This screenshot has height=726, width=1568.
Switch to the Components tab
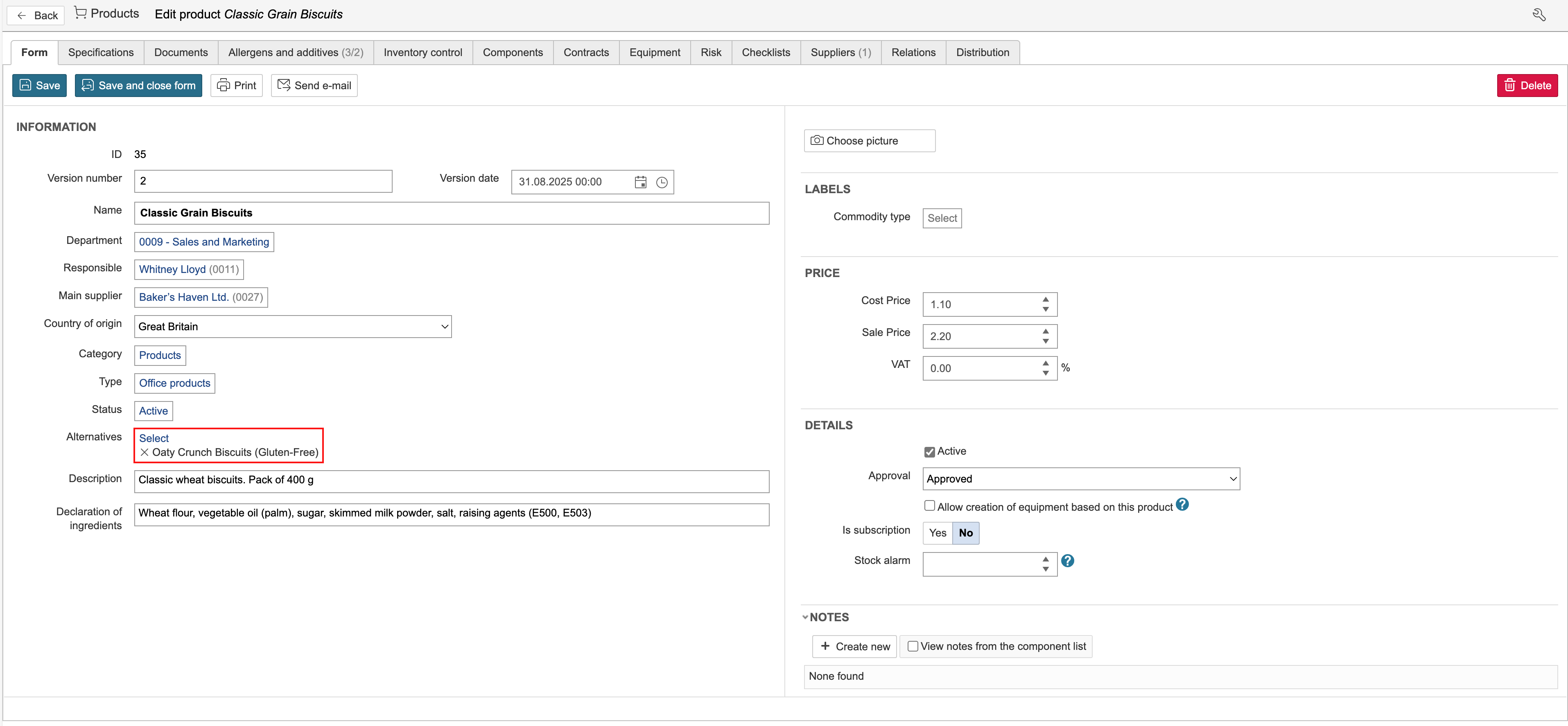(513, 52)
